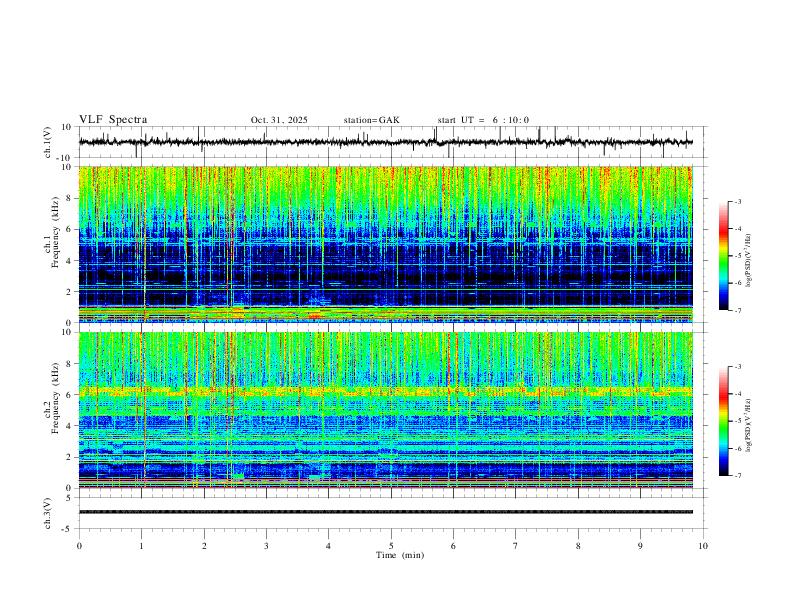Click the 'ch.3(V)' axis label

tap(48, 513)
